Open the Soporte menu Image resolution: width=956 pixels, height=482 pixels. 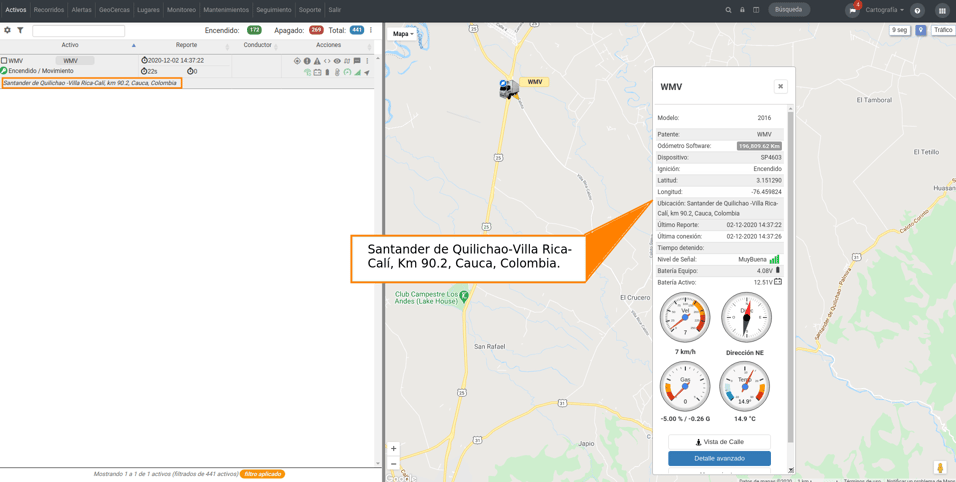point(310,10)
